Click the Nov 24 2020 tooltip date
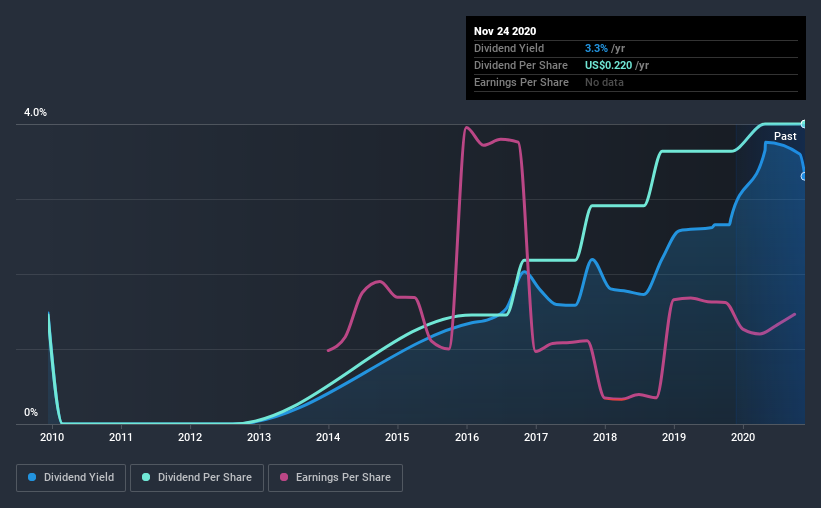The height and width of the screenshot is (508, 821). click(505, 30)
